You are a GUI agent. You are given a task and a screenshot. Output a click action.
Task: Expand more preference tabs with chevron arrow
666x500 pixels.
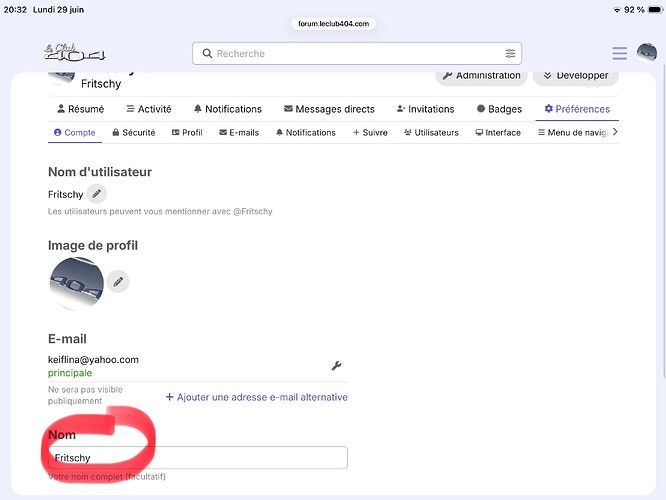pyautogui.click(x=615, y=132)
